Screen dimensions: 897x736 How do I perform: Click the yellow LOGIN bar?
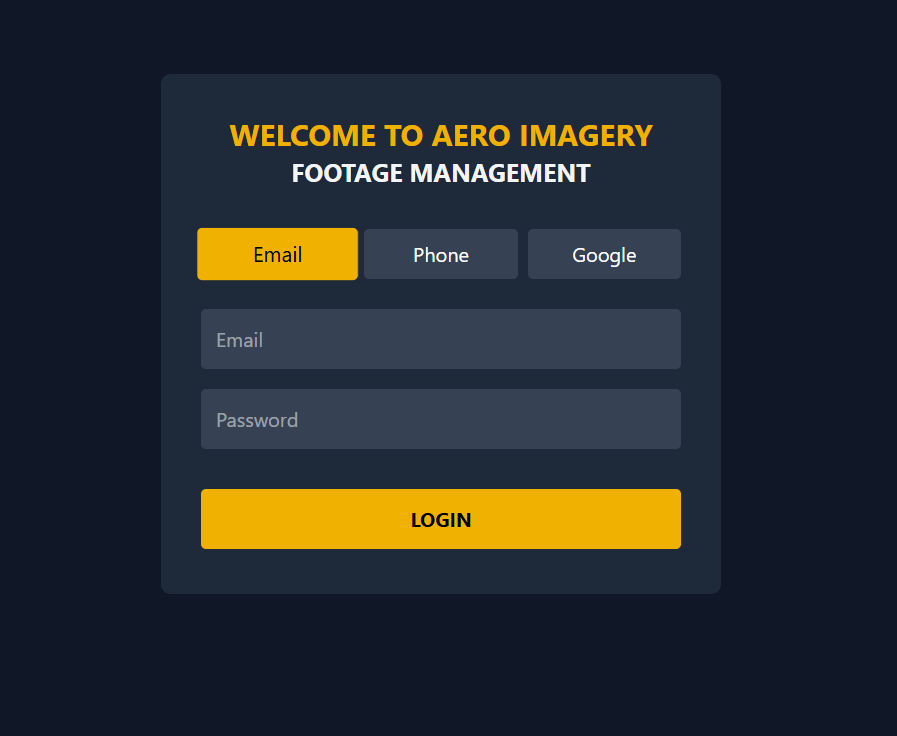(441, 519)
